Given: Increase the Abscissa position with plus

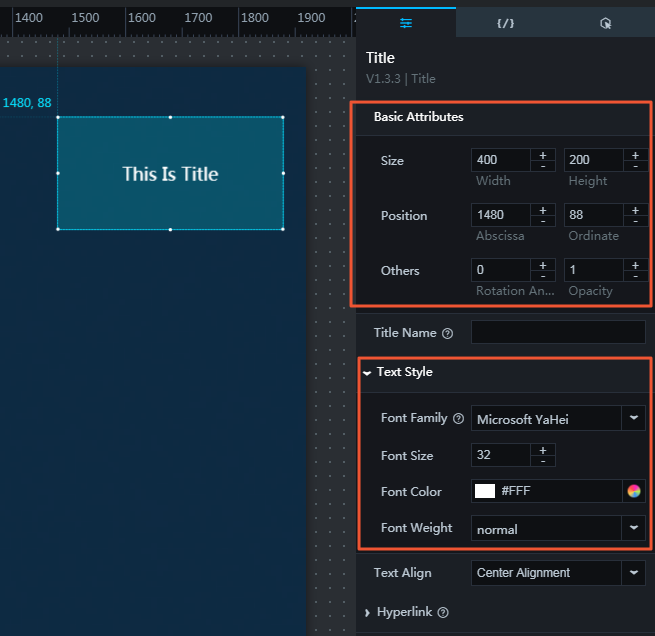Looking at the screenshot, I should tap(543, 210).
